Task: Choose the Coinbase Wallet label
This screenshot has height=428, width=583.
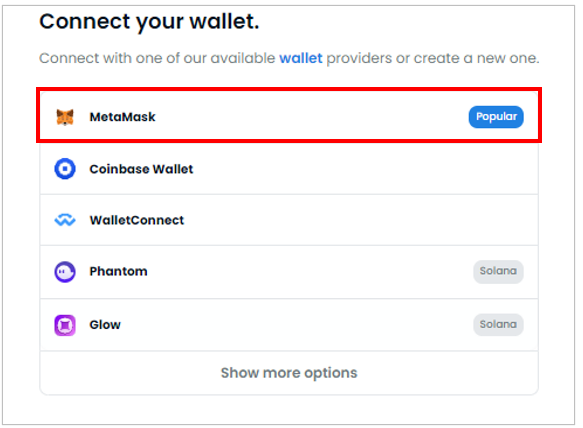Action: [x=141, y=169]
